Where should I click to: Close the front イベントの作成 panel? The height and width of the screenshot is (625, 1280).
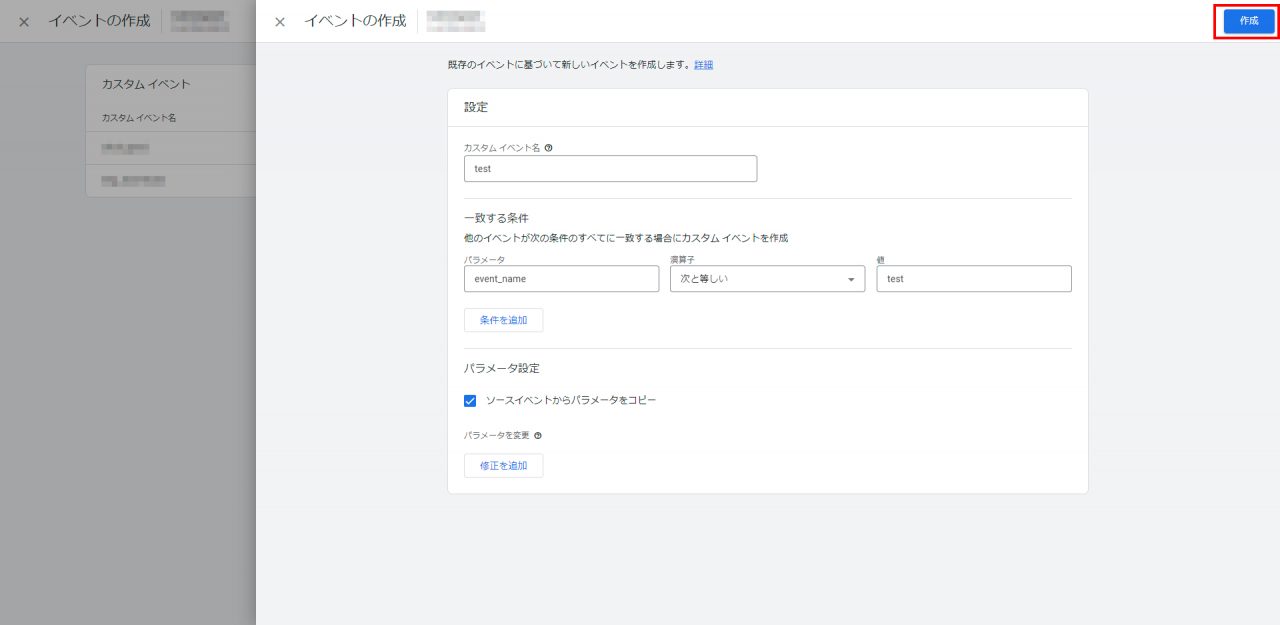[280, 22]
